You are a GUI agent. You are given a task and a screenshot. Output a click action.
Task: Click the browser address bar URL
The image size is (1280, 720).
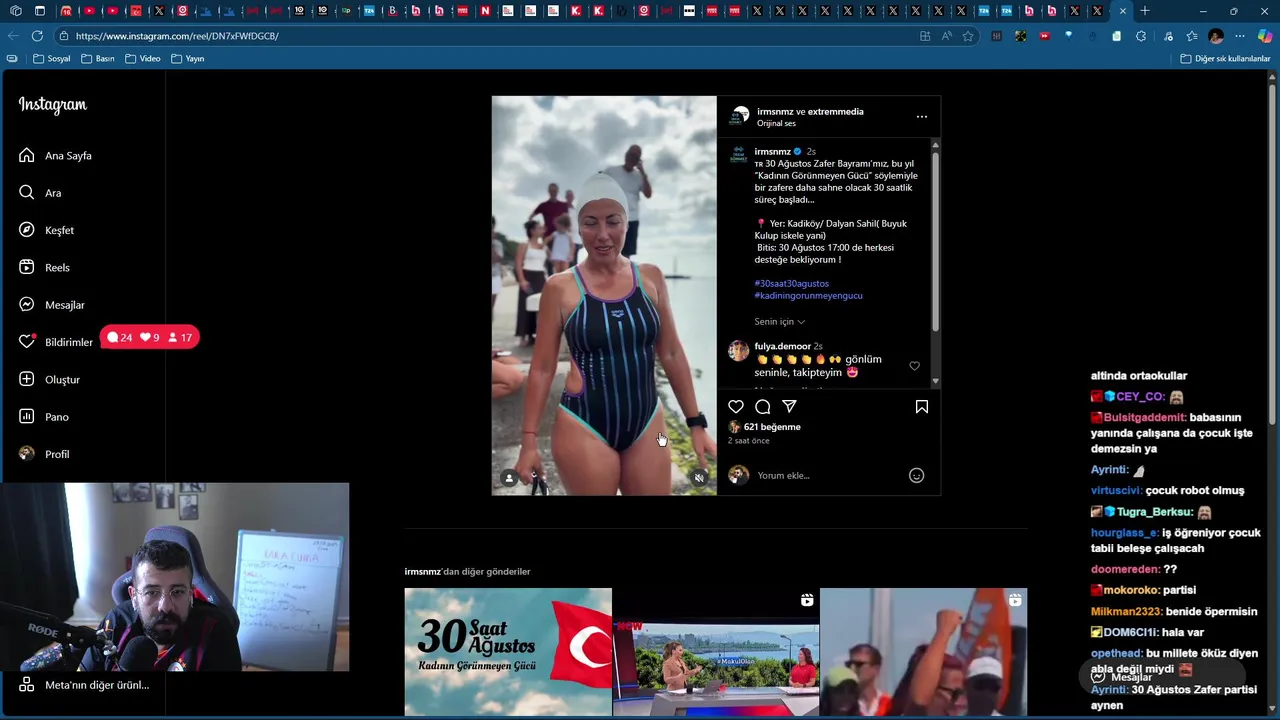pos(177,36)
